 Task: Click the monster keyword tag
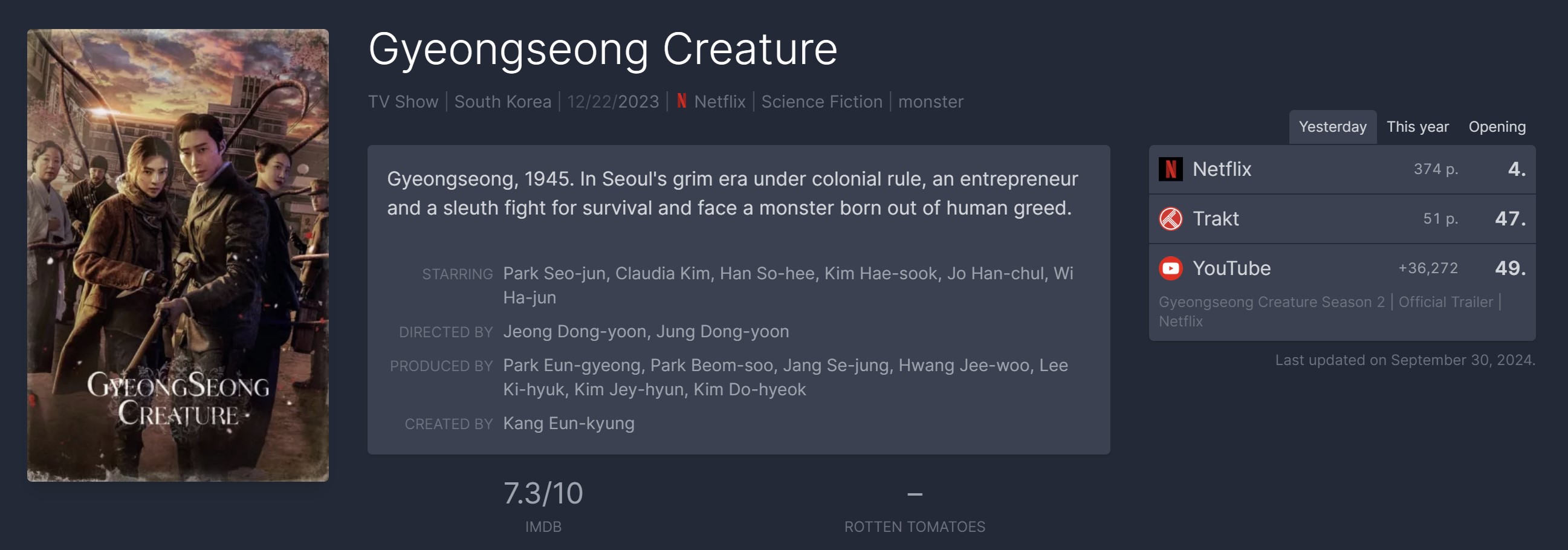click(930, 102)
